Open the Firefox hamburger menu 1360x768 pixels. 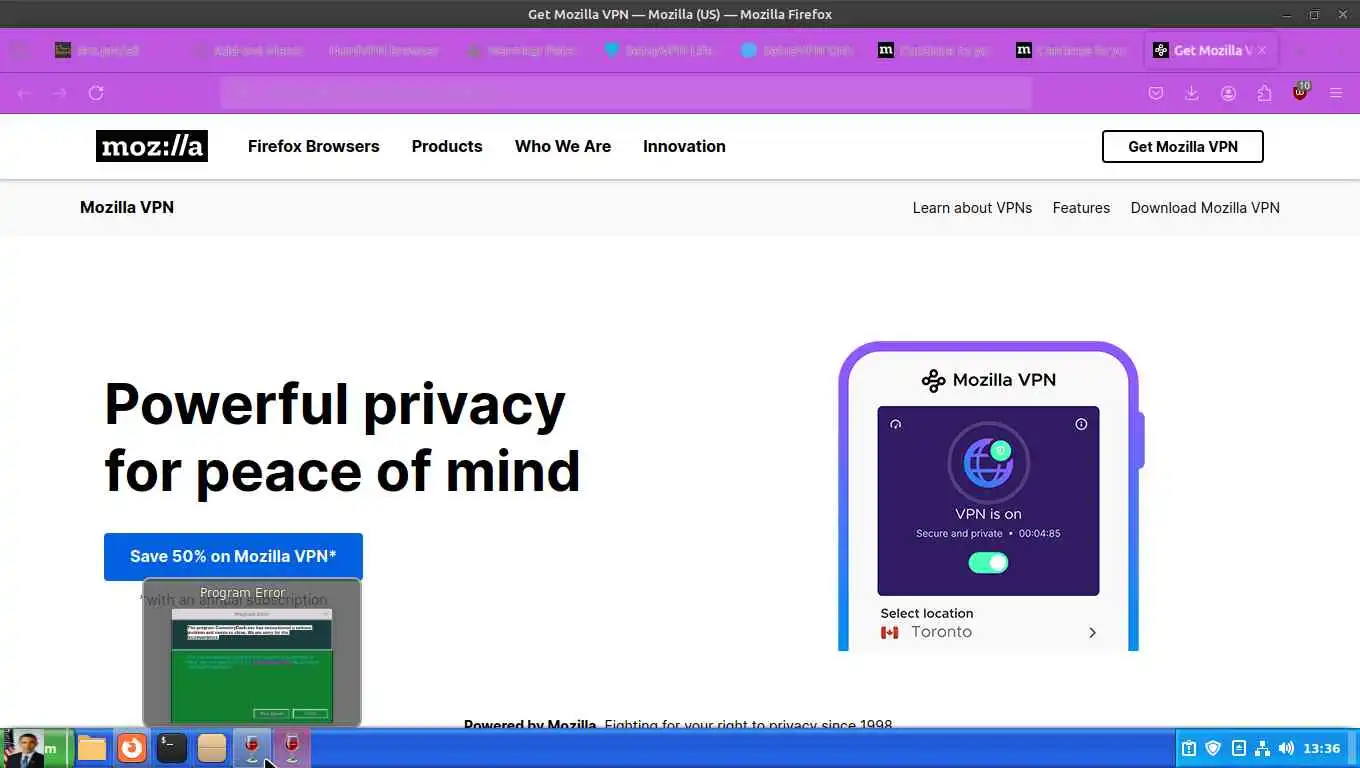tap(1336, 93)
